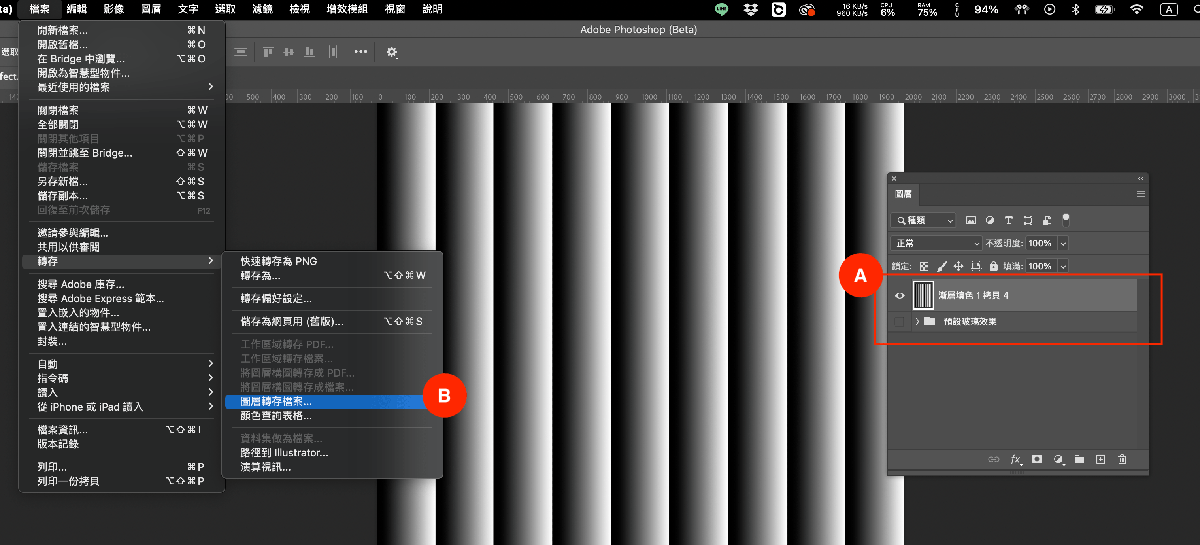The height and width of the screenshot is (545, 1200).
Task: Create a new layer group
Action: coord(1079,459)
